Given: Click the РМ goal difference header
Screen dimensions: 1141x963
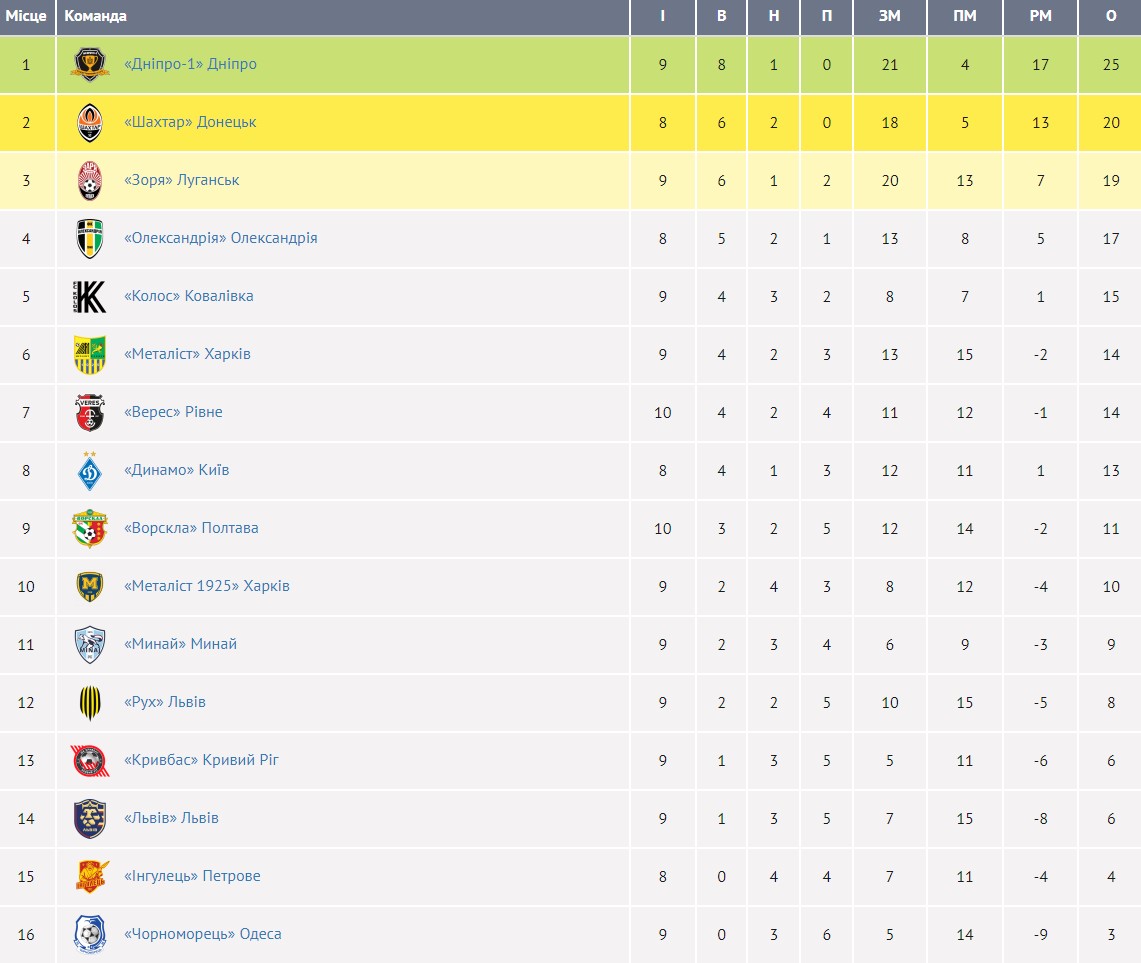Looking at the screenshot, I should 1040,16.
